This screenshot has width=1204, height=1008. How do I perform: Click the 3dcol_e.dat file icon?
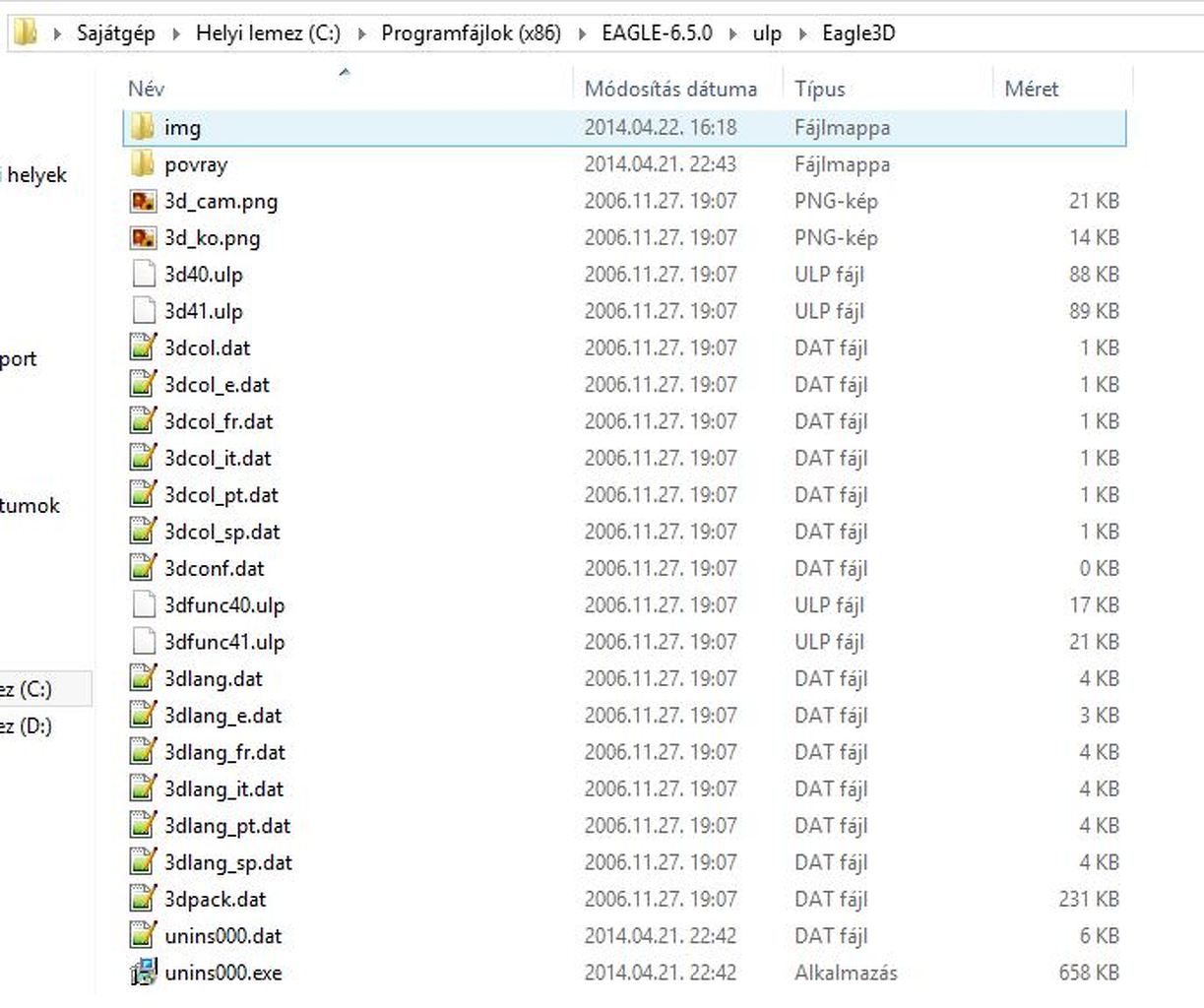(x=144, y=384)
